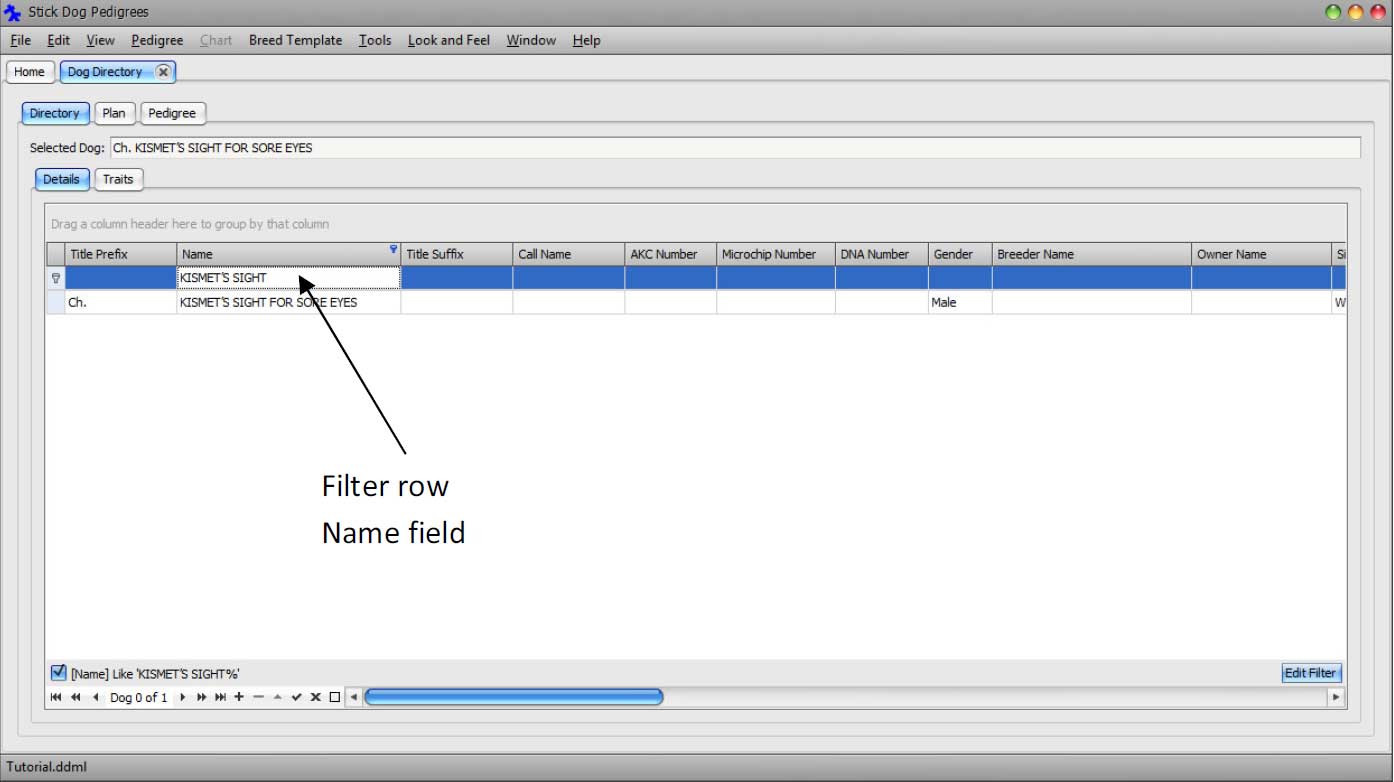Open the Breed Template menu
This screenshot has height=782, width=1394.
[295, 40]
